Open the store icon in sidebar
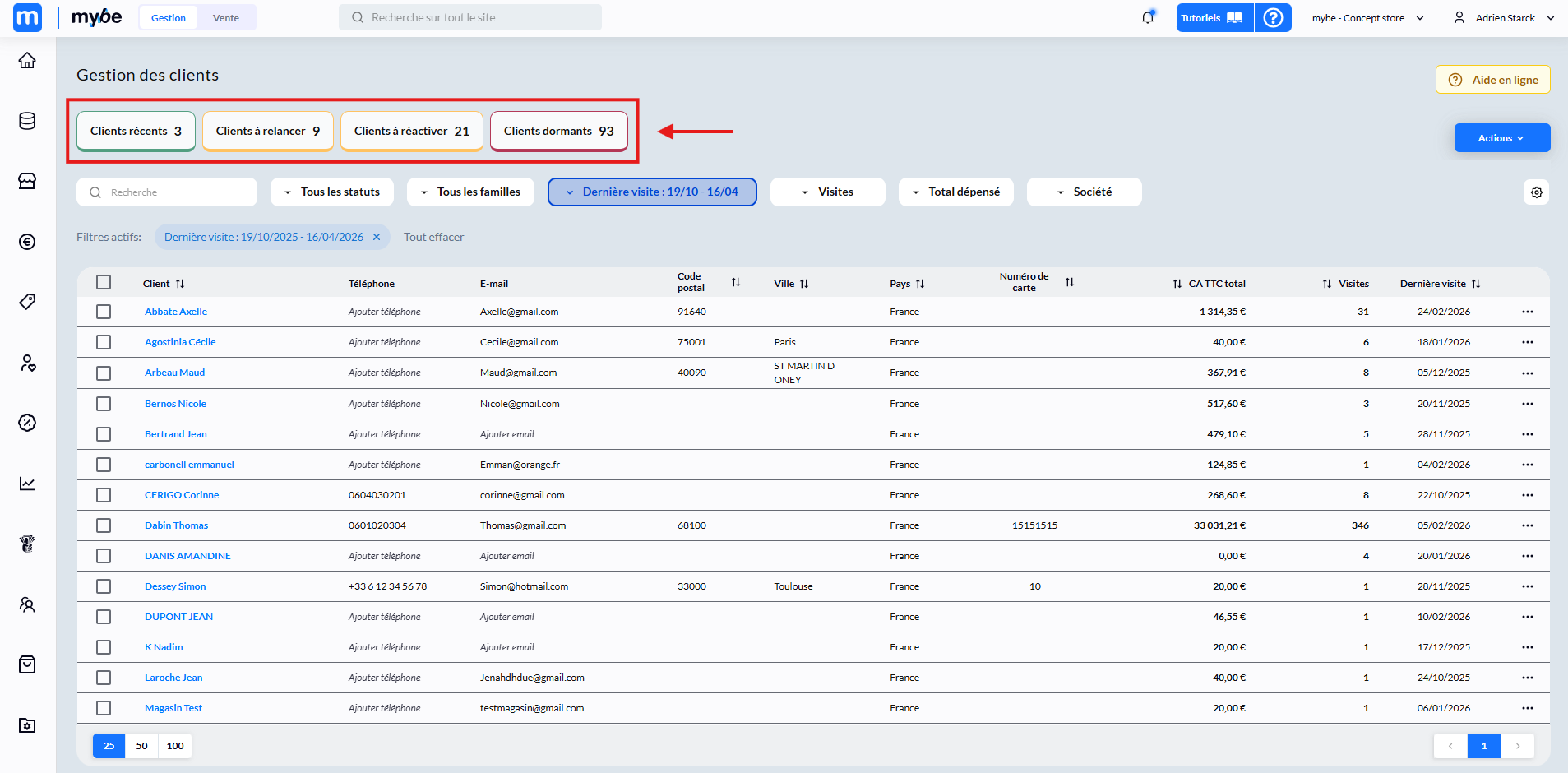This screenshot has height=773, width=1568. coord(27,181)
